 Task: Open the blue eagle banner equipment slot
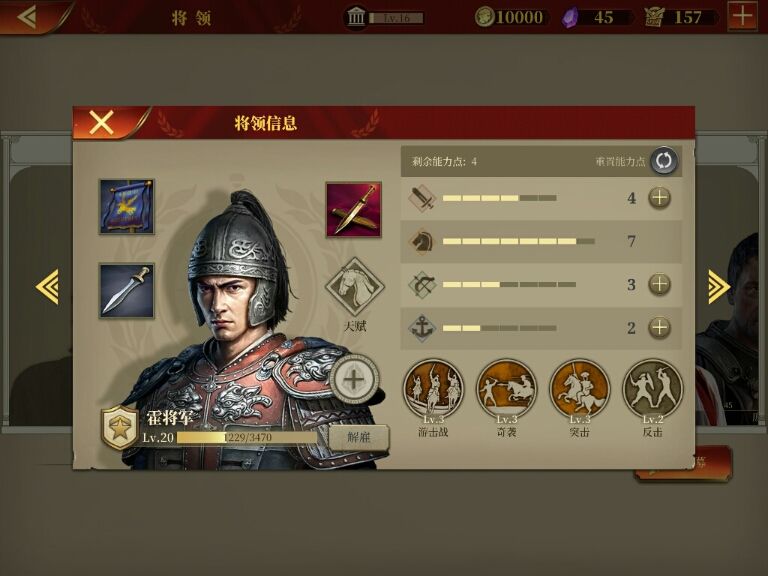point(127,207)
